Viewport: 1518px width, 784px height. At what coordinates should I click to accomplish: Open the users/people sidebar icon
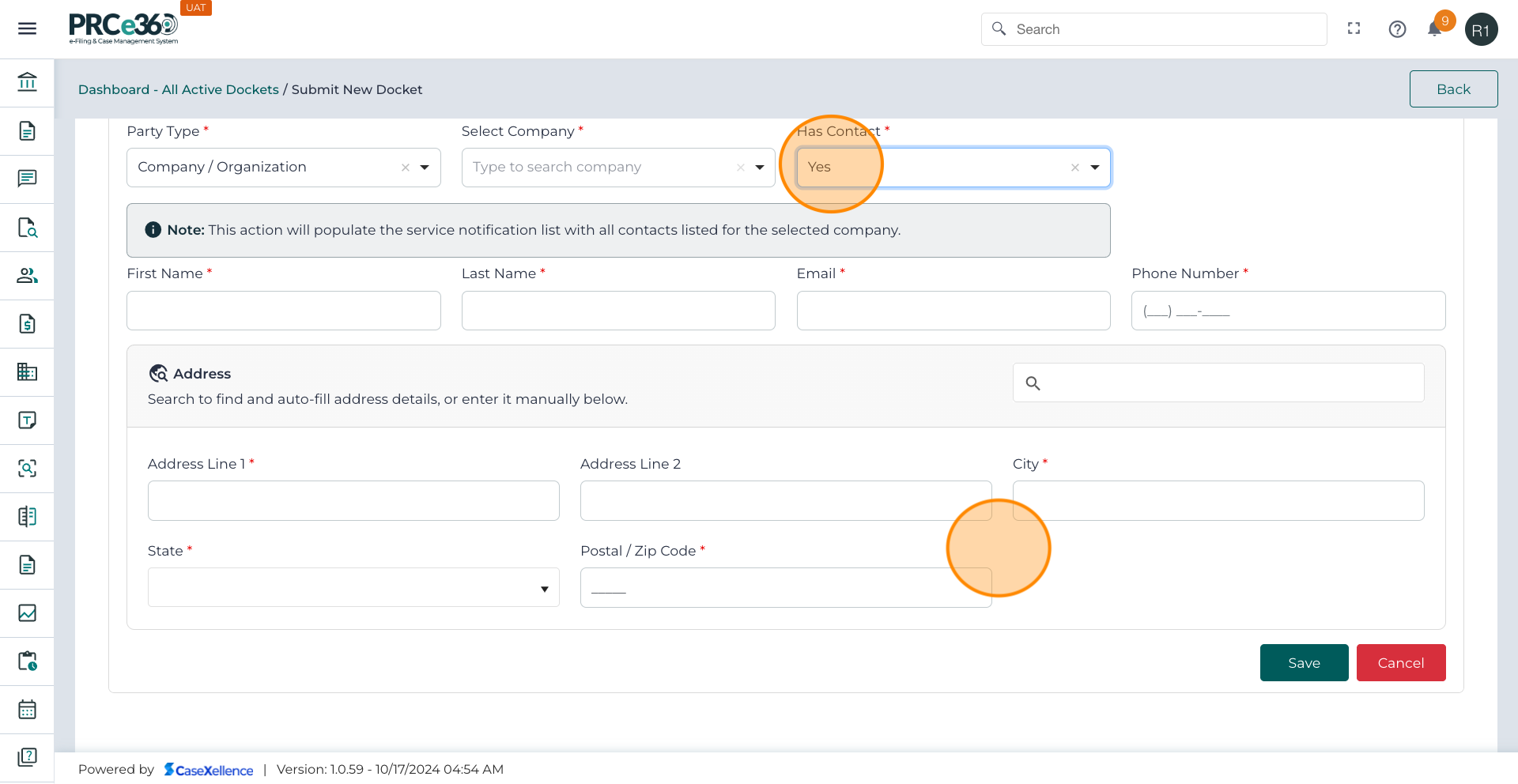[27, 276]
